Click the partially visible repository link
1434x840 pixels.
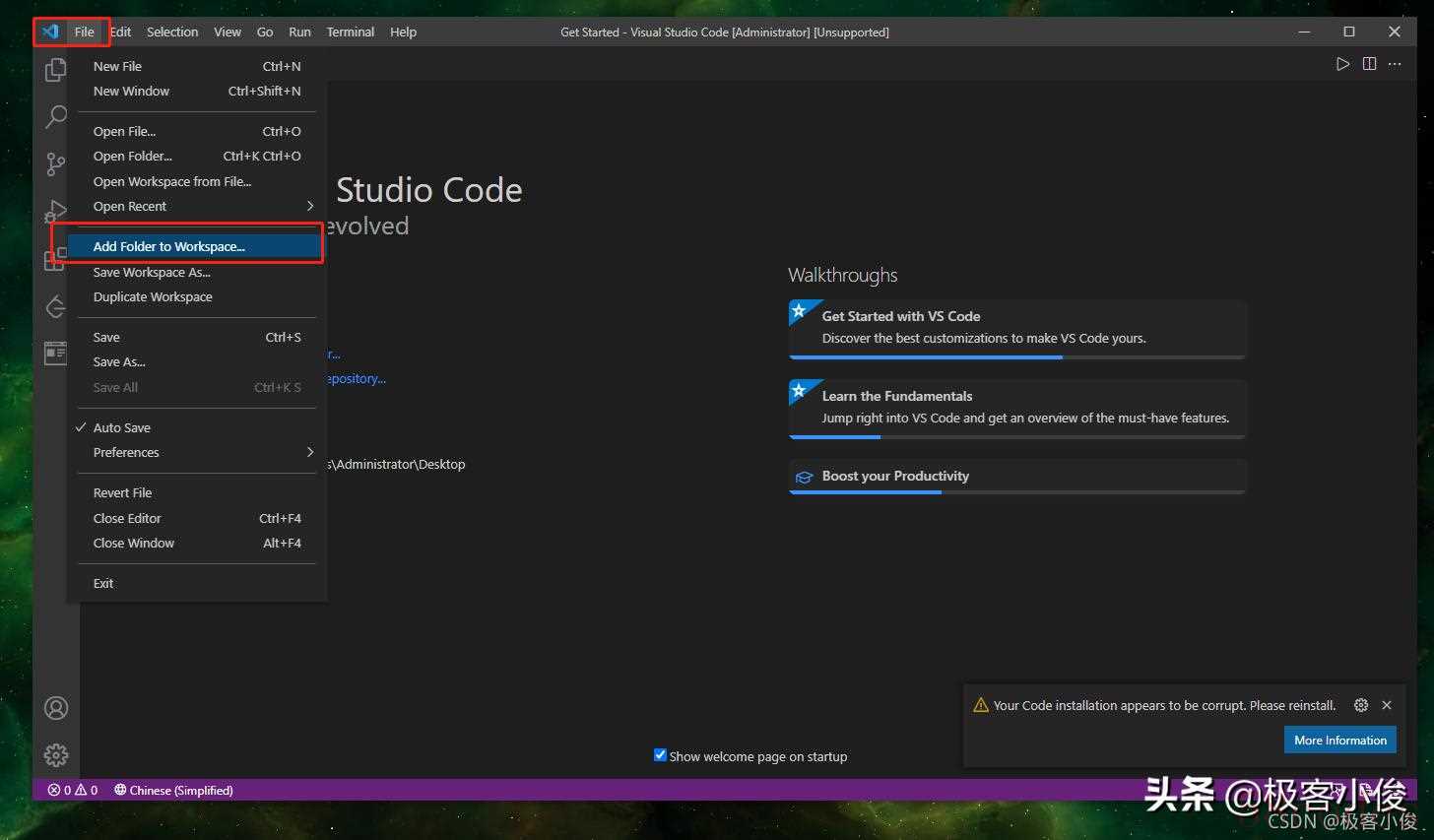click(357, 378)
